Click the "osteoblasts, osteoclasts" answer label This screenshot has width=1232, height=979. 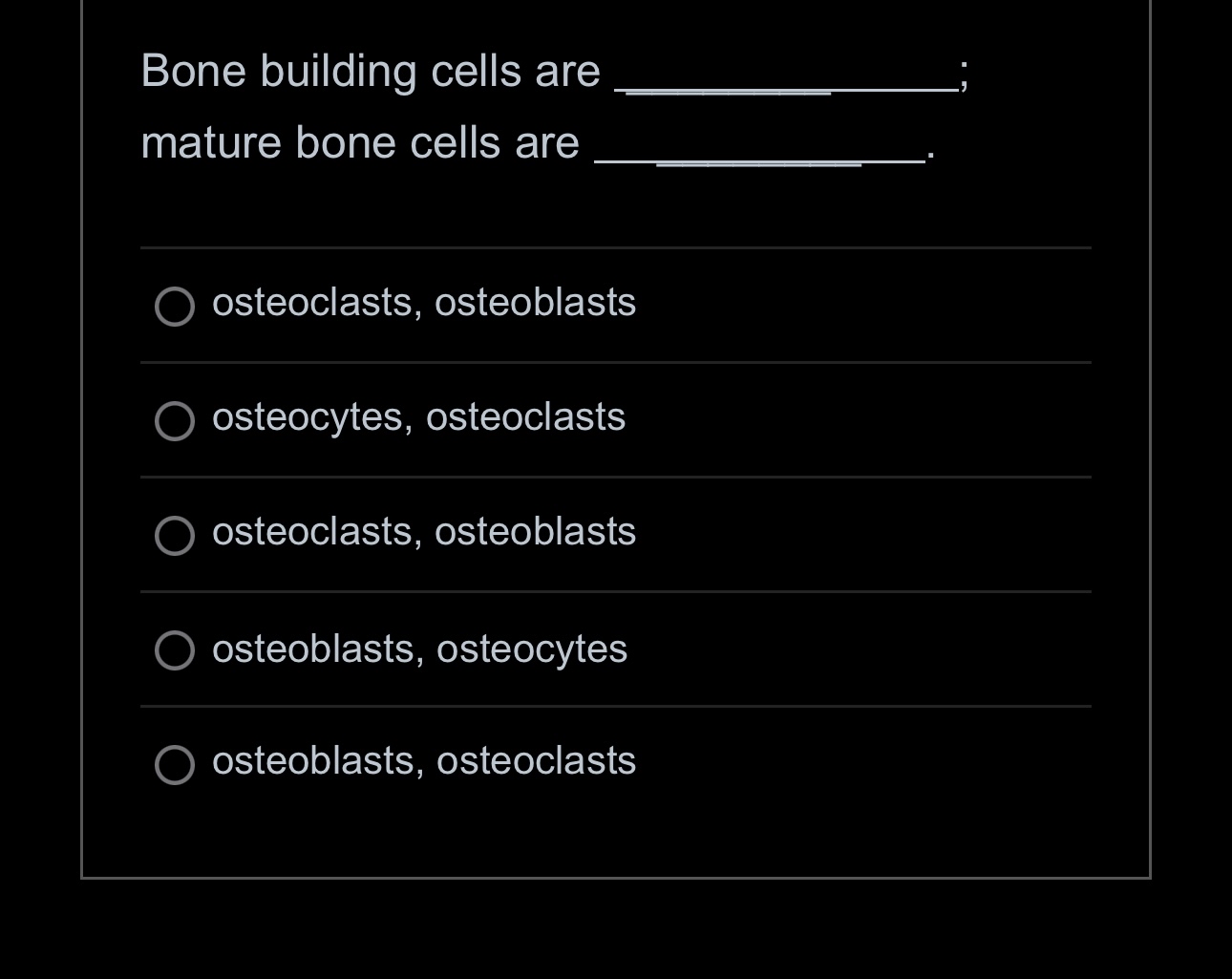424,761
